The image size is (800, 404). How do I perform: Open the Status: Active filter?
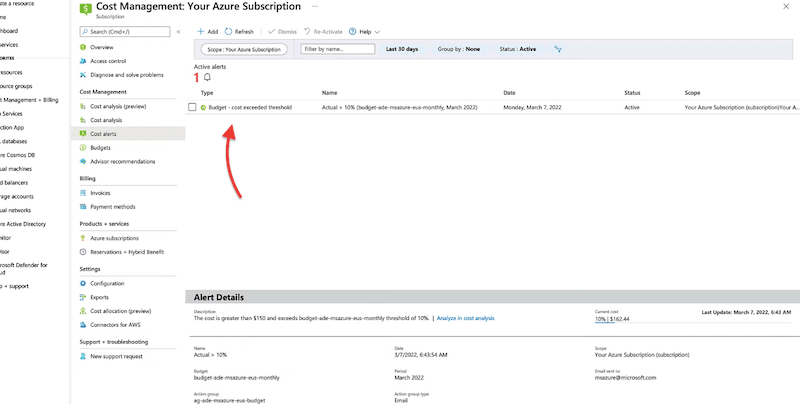click(518, 49)
